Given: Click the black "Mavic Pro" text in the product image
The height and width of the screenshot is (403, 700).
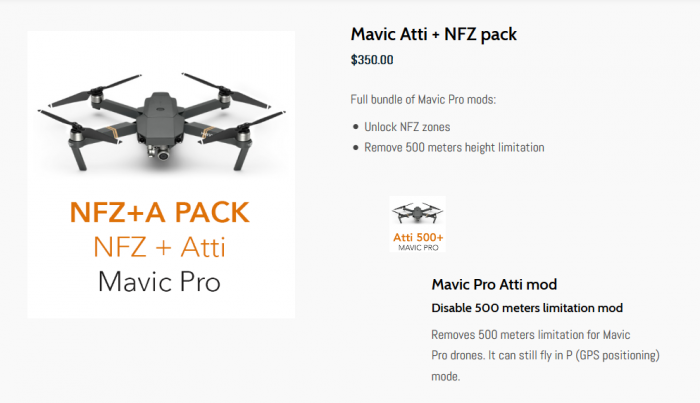Looking at the screenshot, I should pos(160,281).
